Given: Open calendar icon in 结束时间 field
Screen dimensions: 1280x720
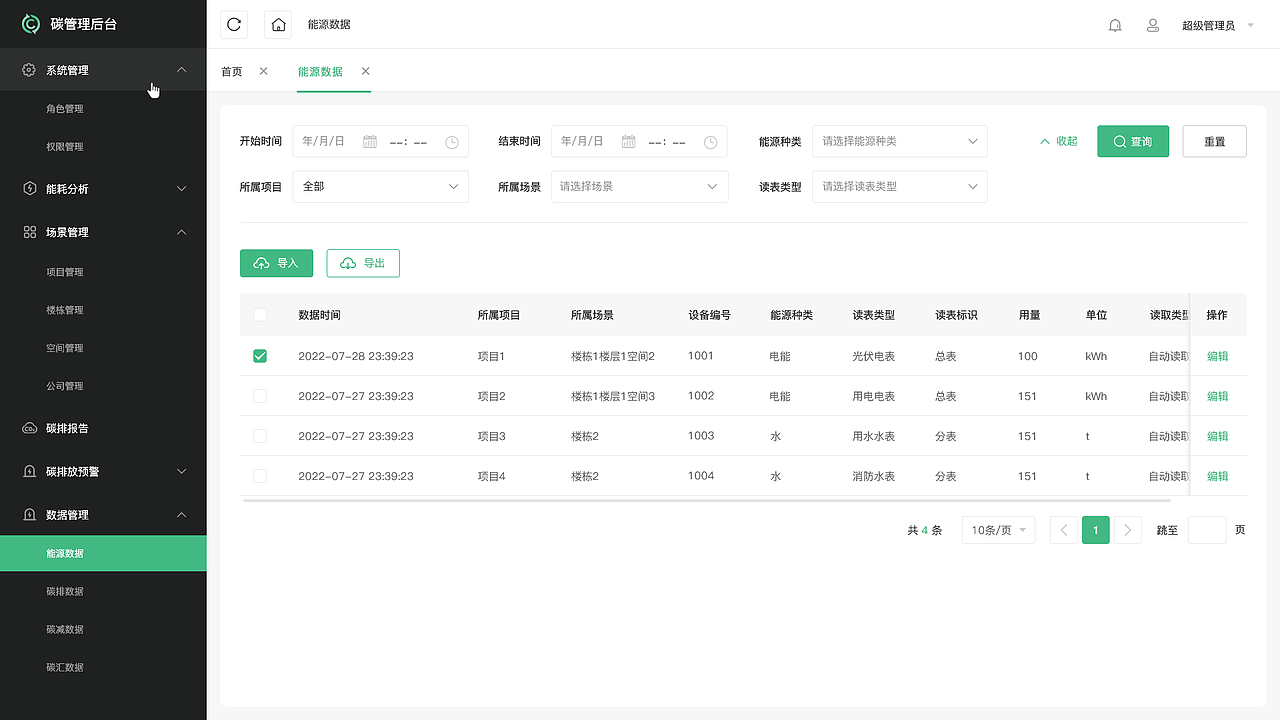Looking at the screenshot, I should [x=629, y=142].
